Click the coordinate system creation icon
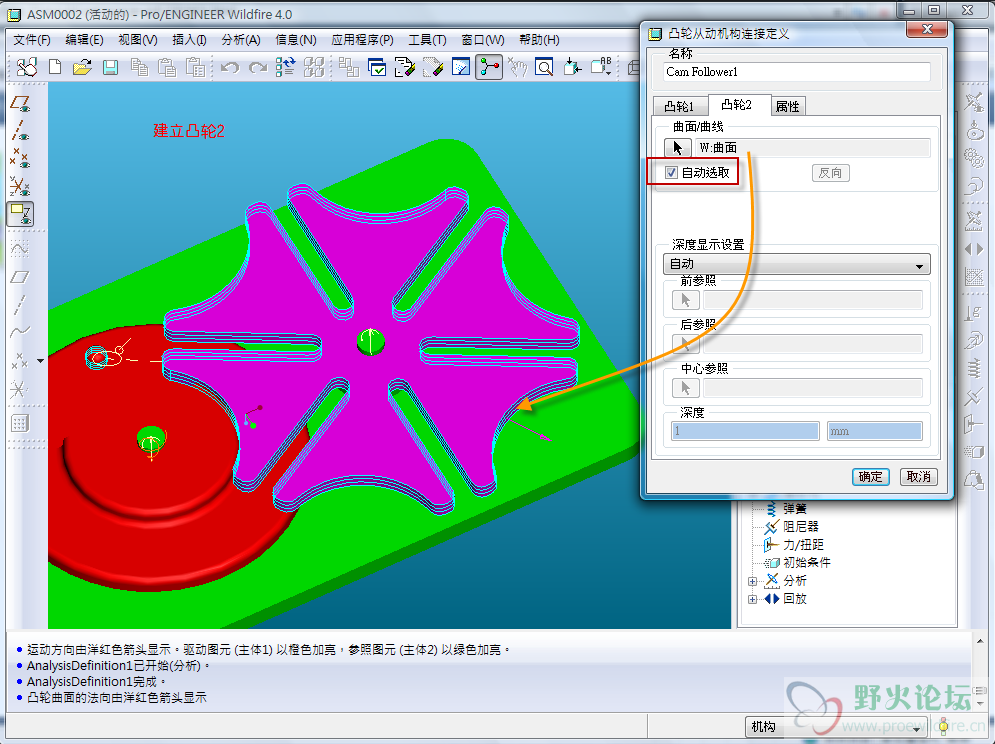The image size is (995, 744). (x=20, y=388)
